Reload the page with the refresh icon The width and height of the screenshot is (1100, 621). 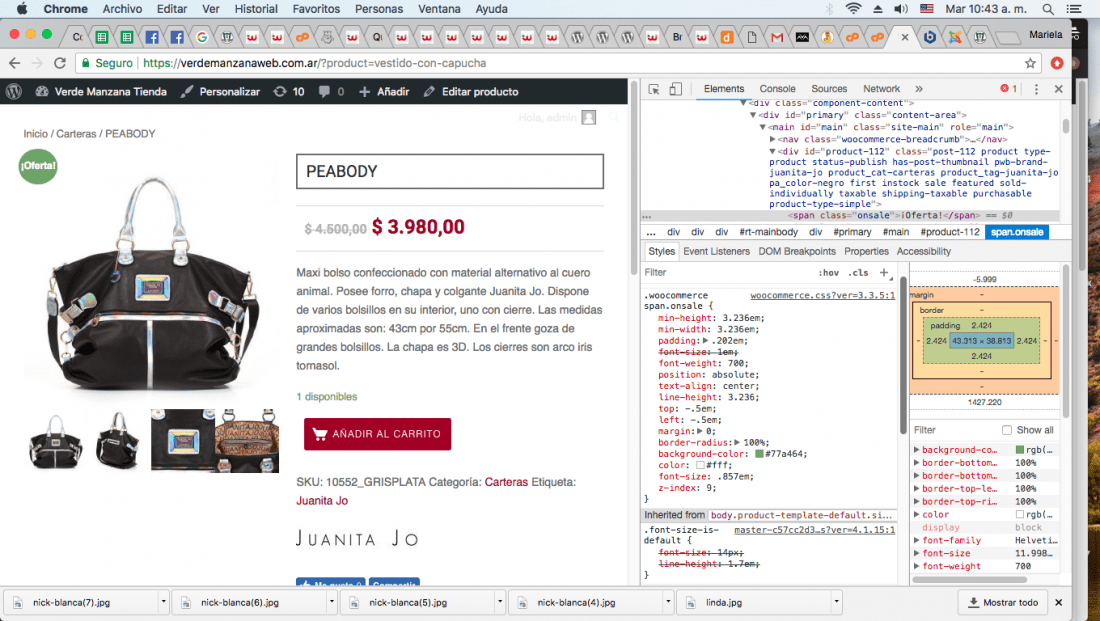(x=60, y=63)
